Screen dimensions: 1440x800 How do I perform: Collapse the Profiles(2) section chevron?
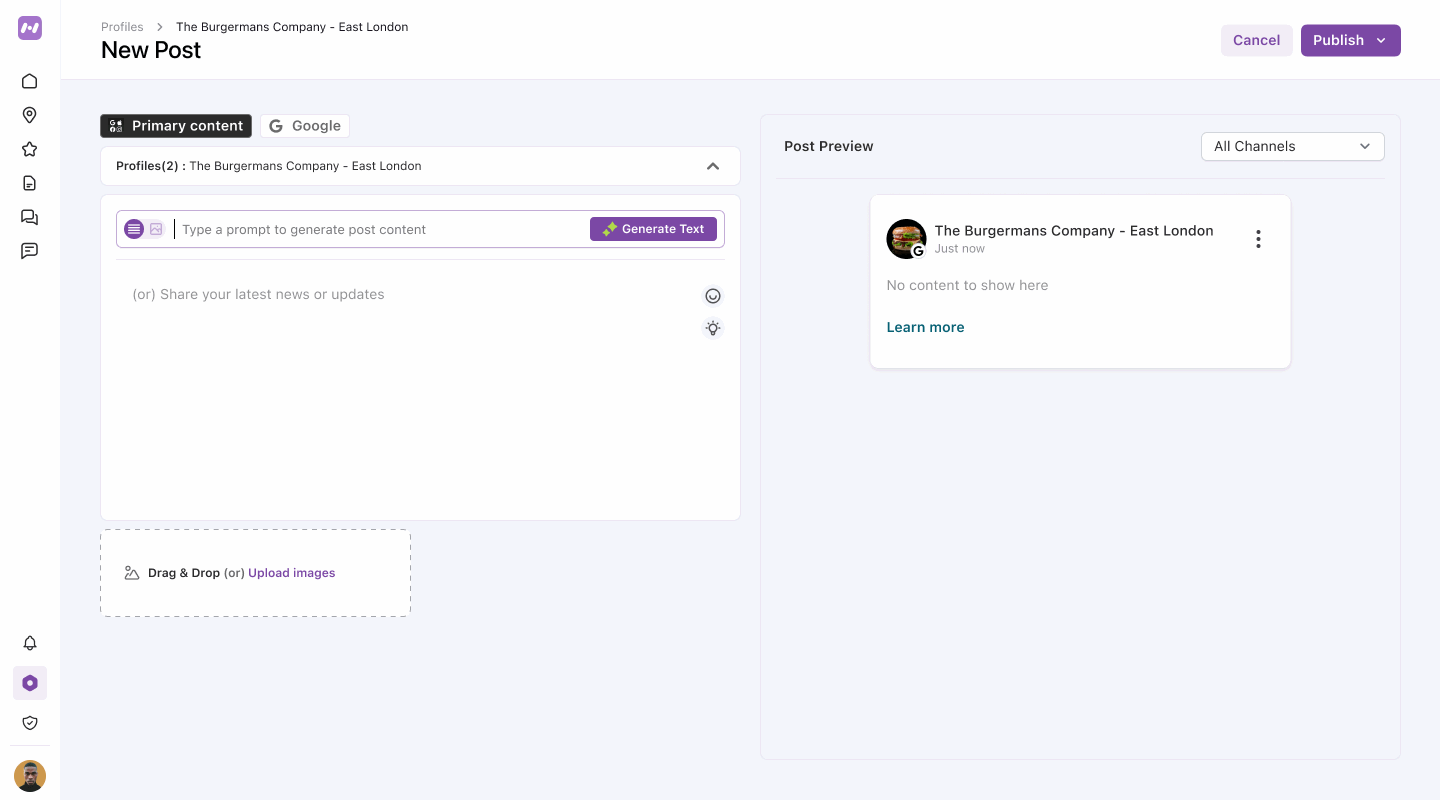tap(713, 166)
